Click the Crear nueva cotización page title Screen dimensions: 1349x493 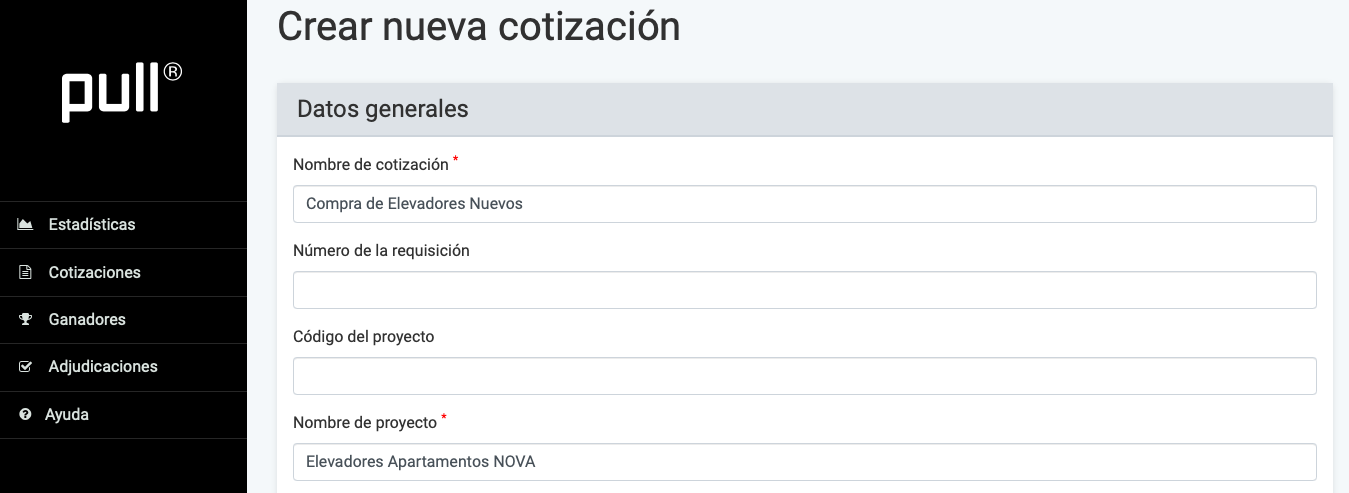coord(479,26)
